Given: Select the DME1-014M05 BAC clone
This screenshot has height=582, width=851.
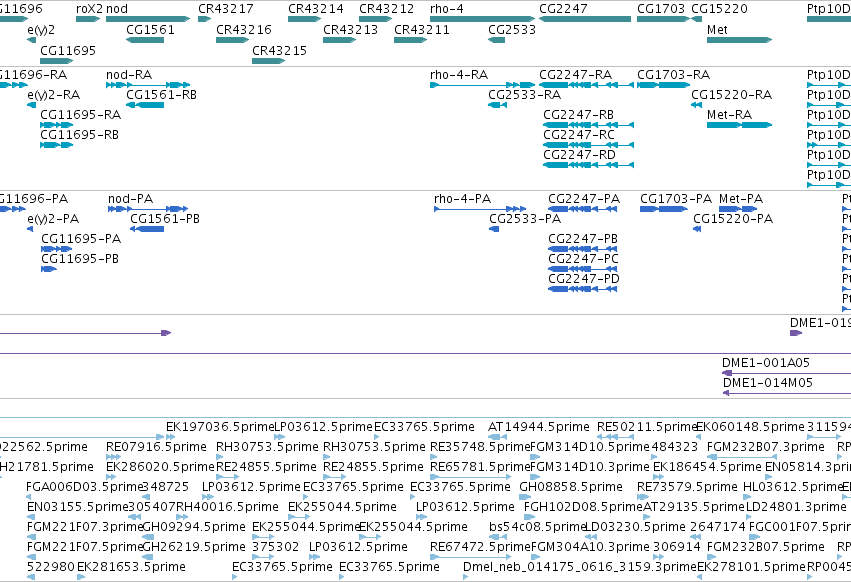Looking at the screenshot, I should [x=787, y=393].
